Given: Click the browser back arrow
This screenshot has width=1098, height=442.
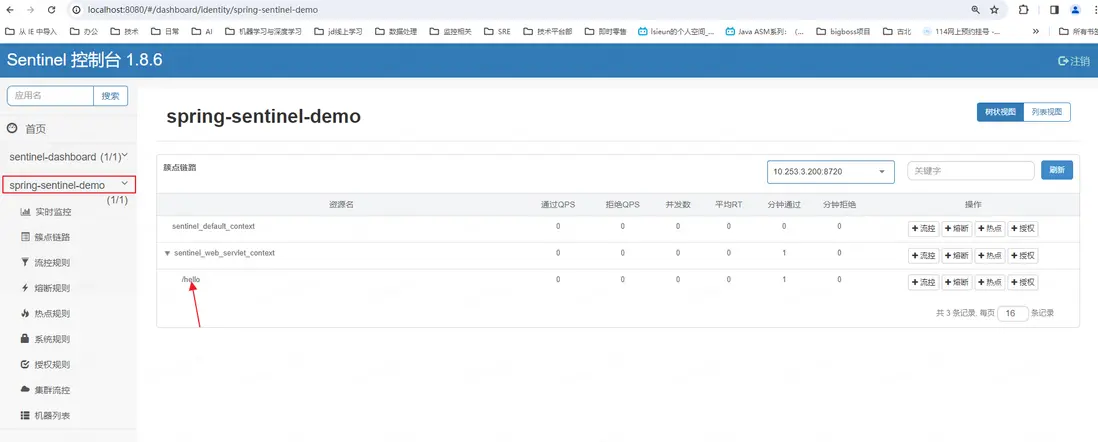Looking at the screenshot, I should [x=10, y=10].
